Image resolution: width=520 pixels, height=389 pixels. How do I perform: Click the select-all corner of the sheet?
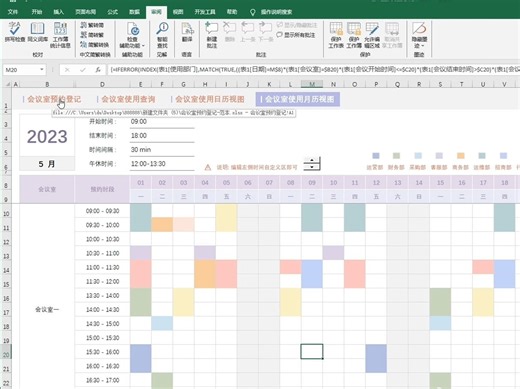coord(7,84)
